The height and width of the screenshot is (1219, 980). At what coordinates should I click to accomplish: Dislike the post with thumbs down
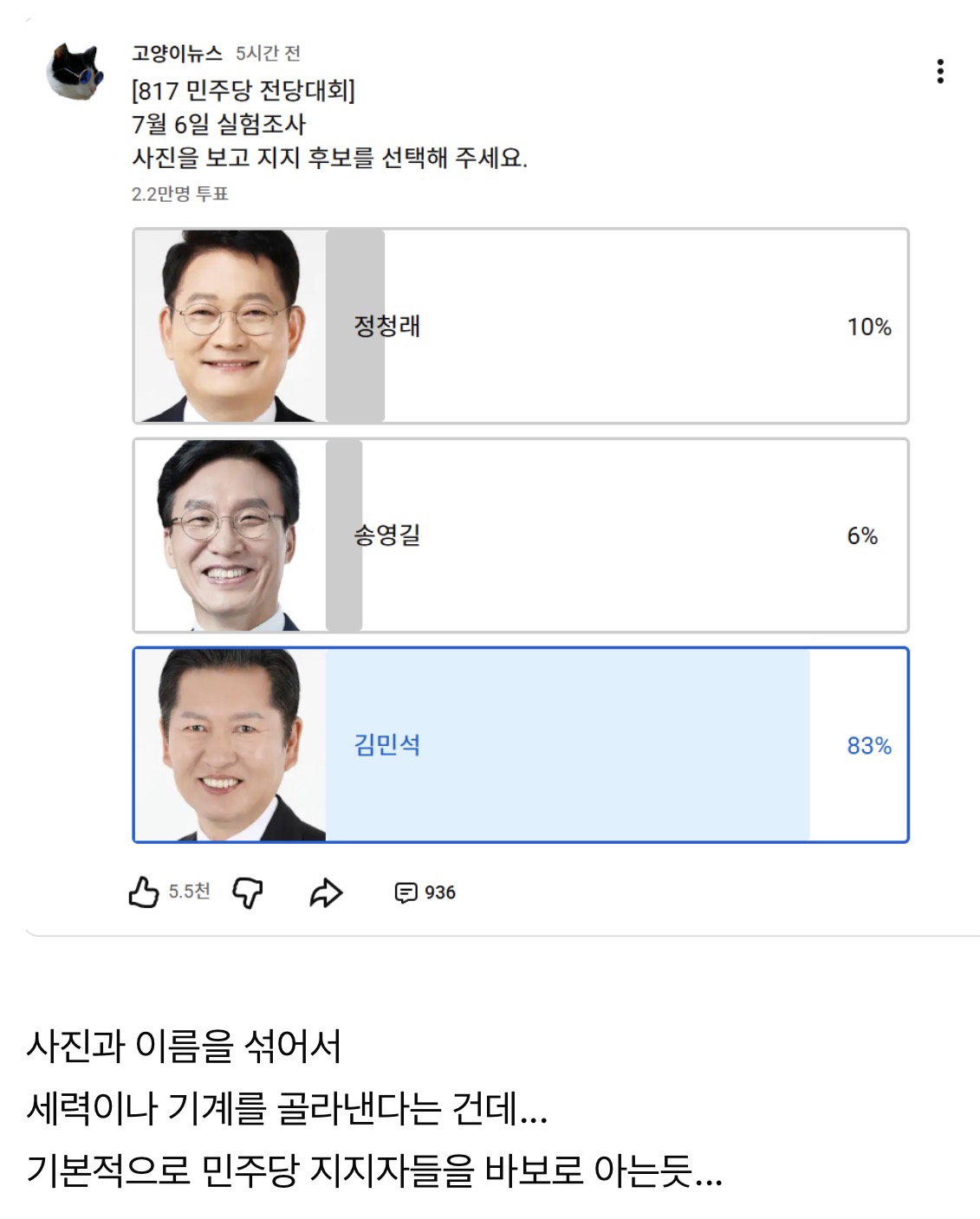248,892
